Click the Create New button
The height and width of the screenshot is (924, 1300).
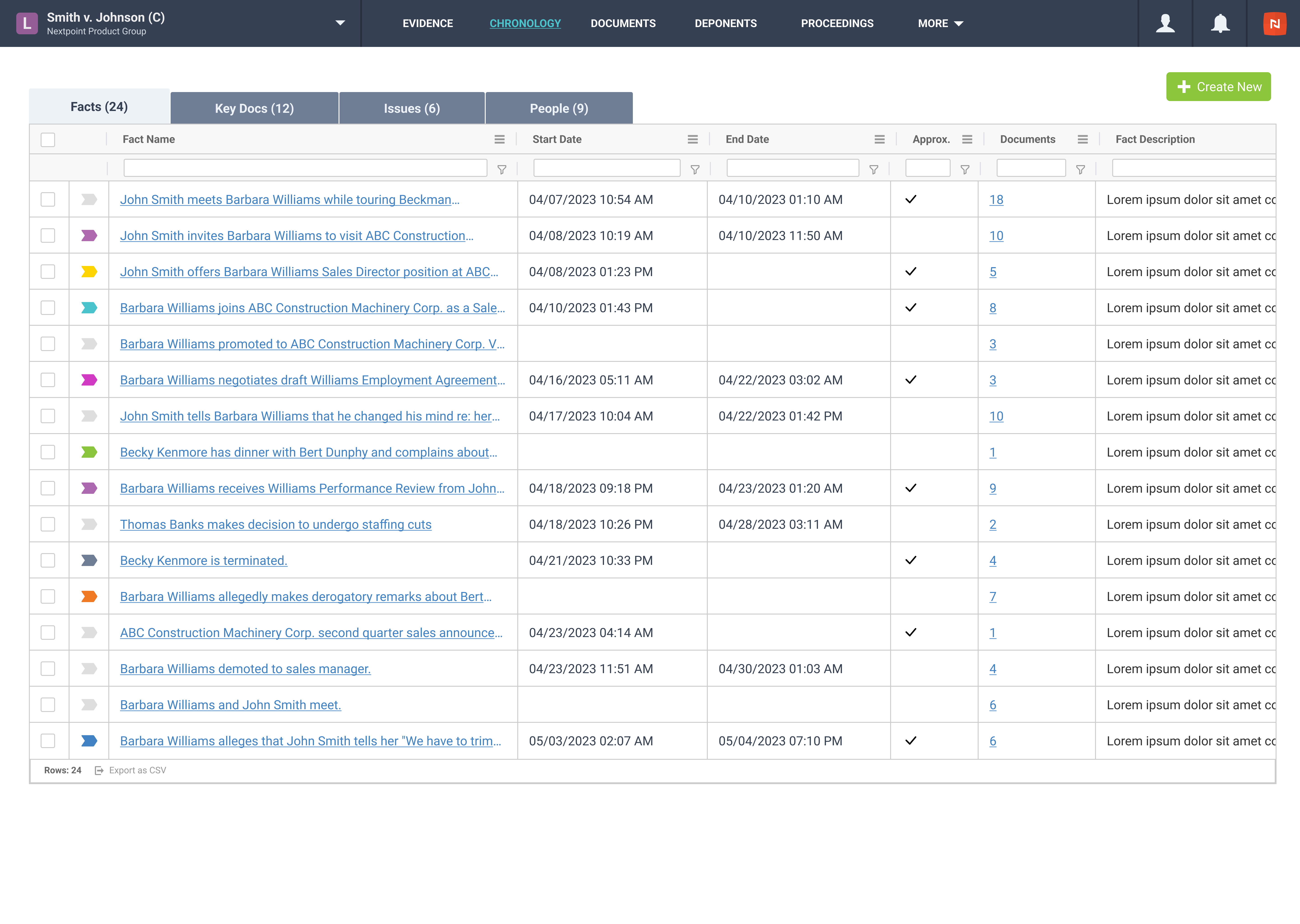click(1218, 86)
